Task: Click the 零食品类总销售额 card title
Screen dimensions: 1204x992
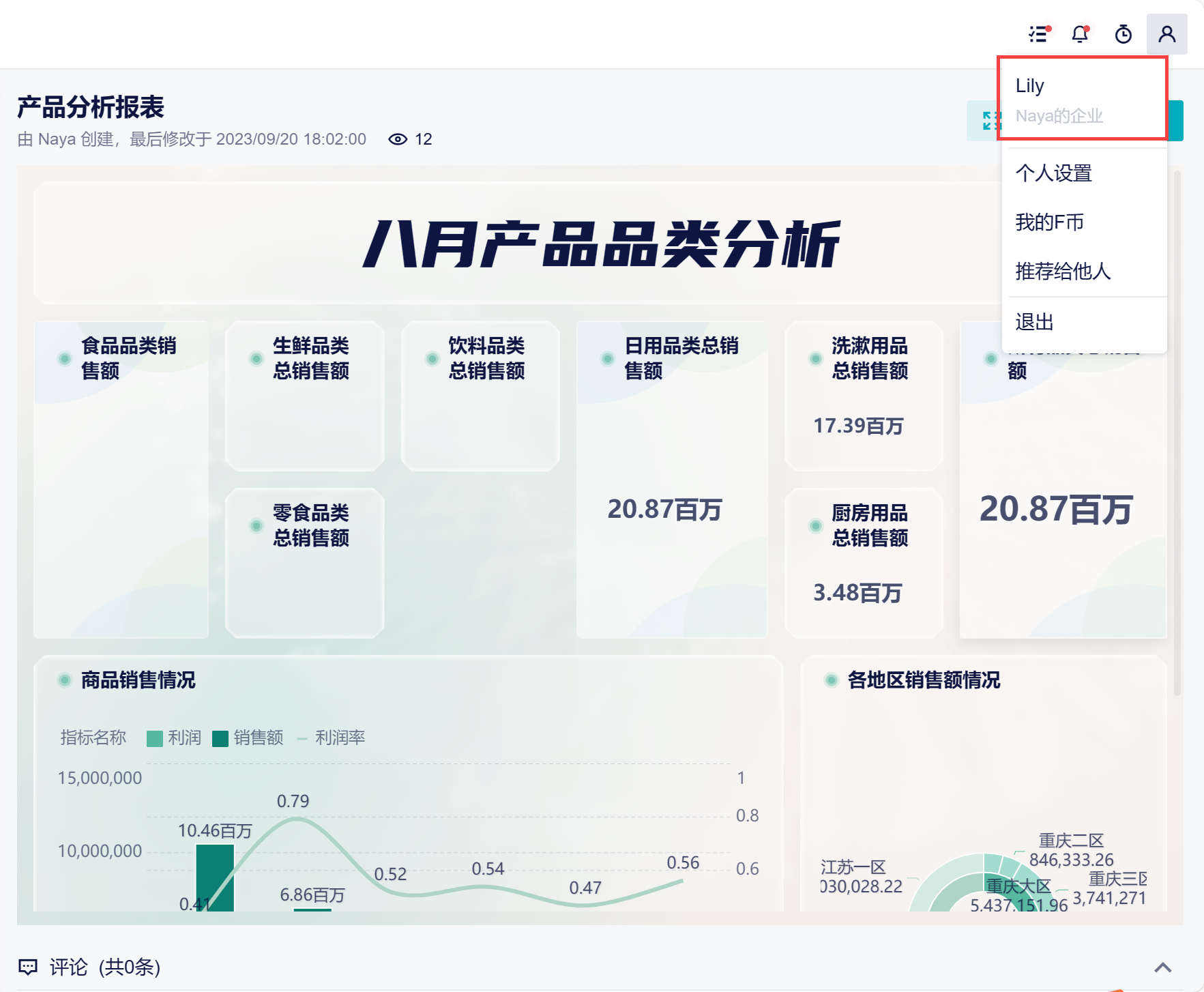Action: 311,525
